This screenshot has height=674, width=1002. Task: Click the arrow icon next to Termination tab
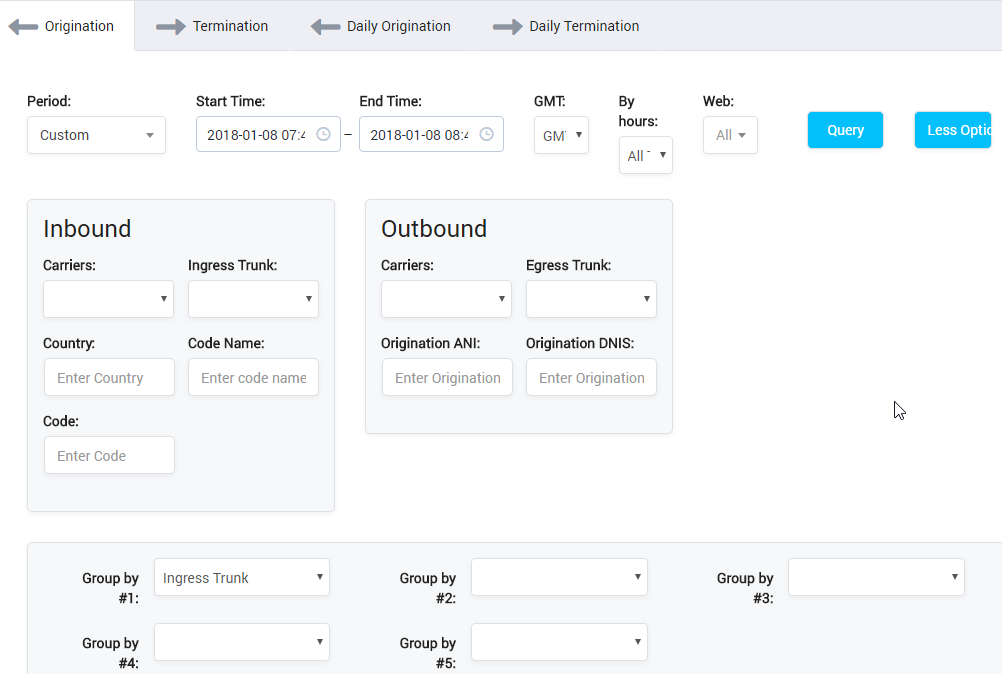click(x=168, y=27)
